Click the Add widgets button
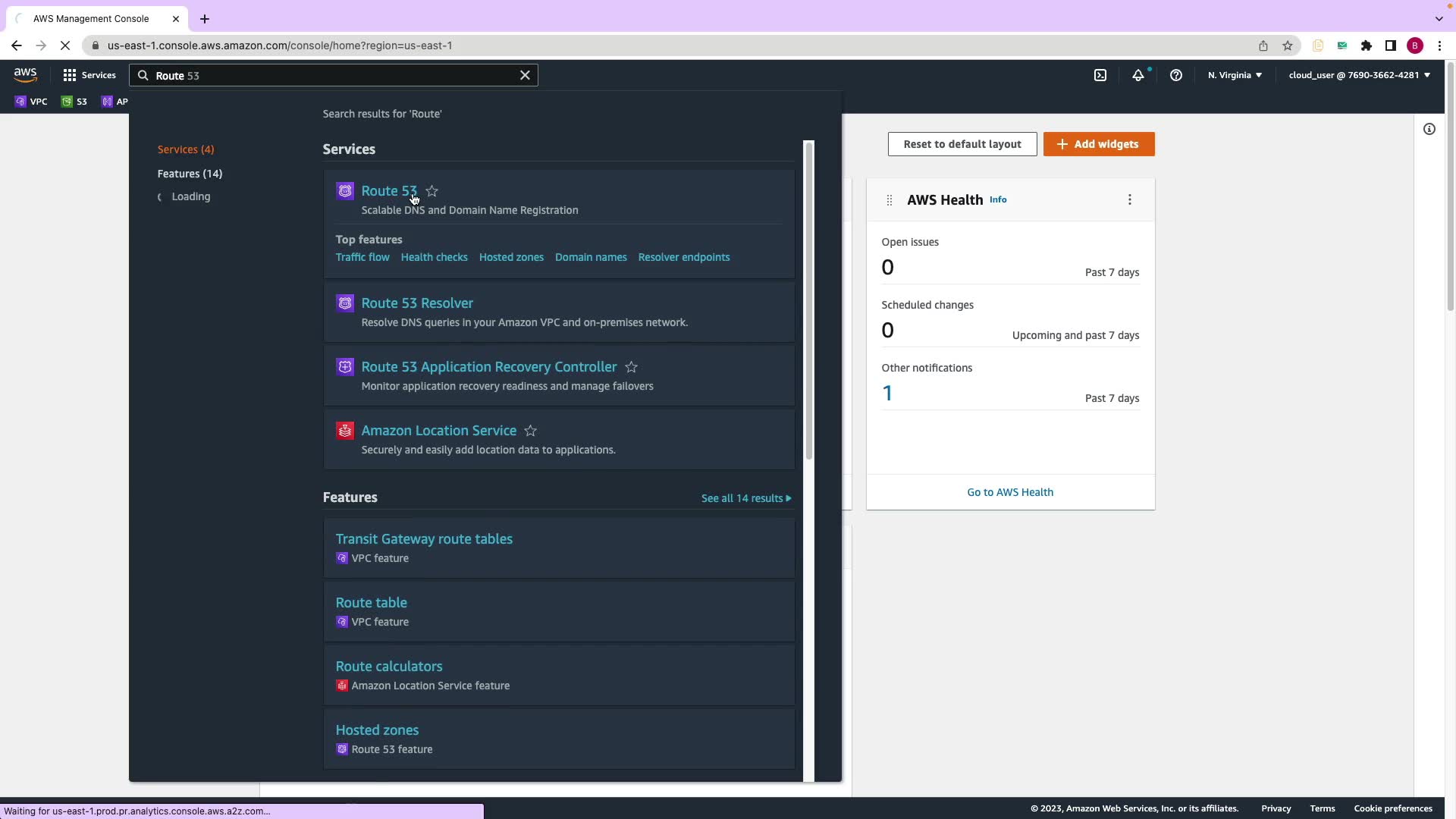 (1098, 144)
